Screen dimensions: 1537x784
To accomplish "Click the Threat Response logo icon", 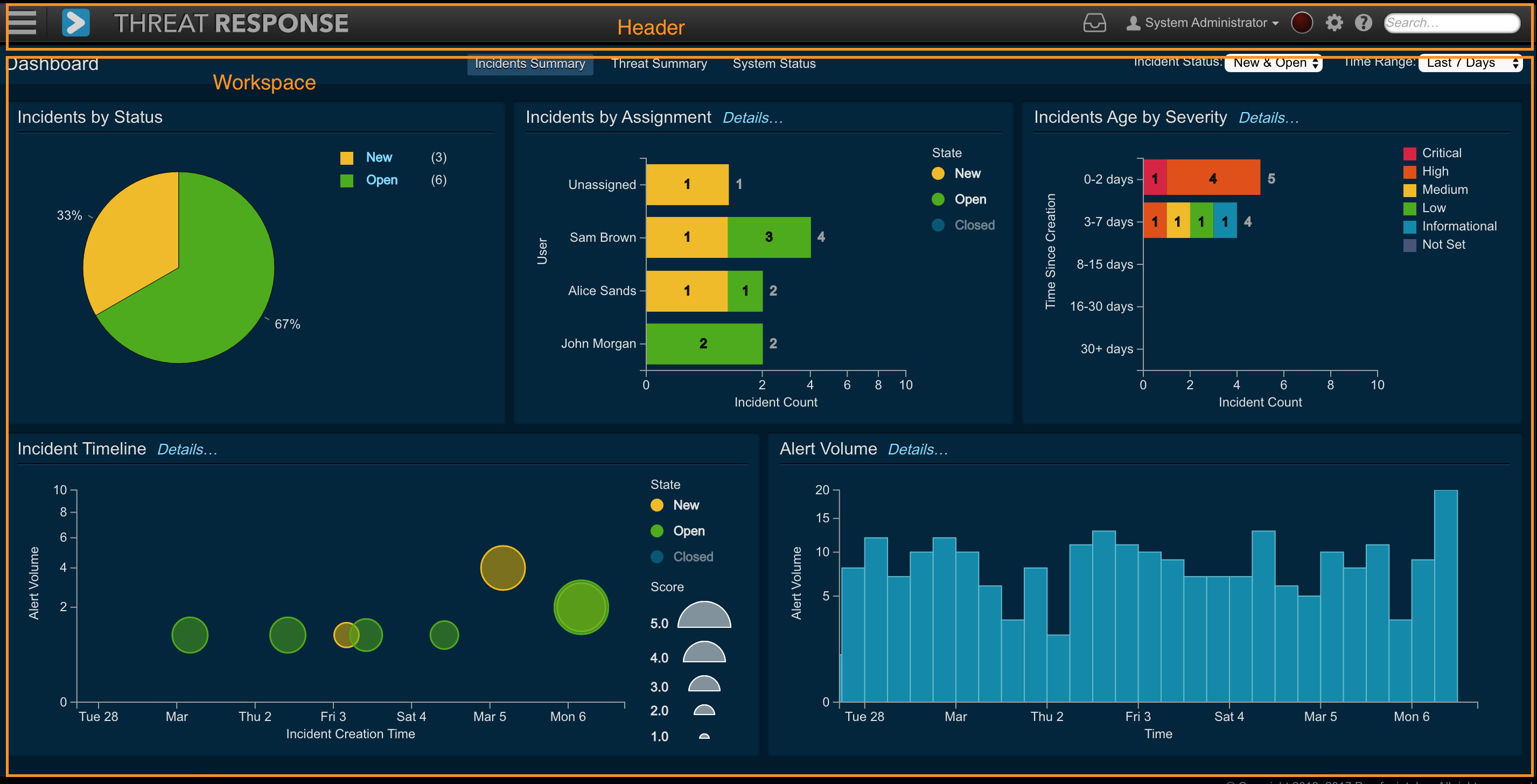I will (x=76, y=23).
